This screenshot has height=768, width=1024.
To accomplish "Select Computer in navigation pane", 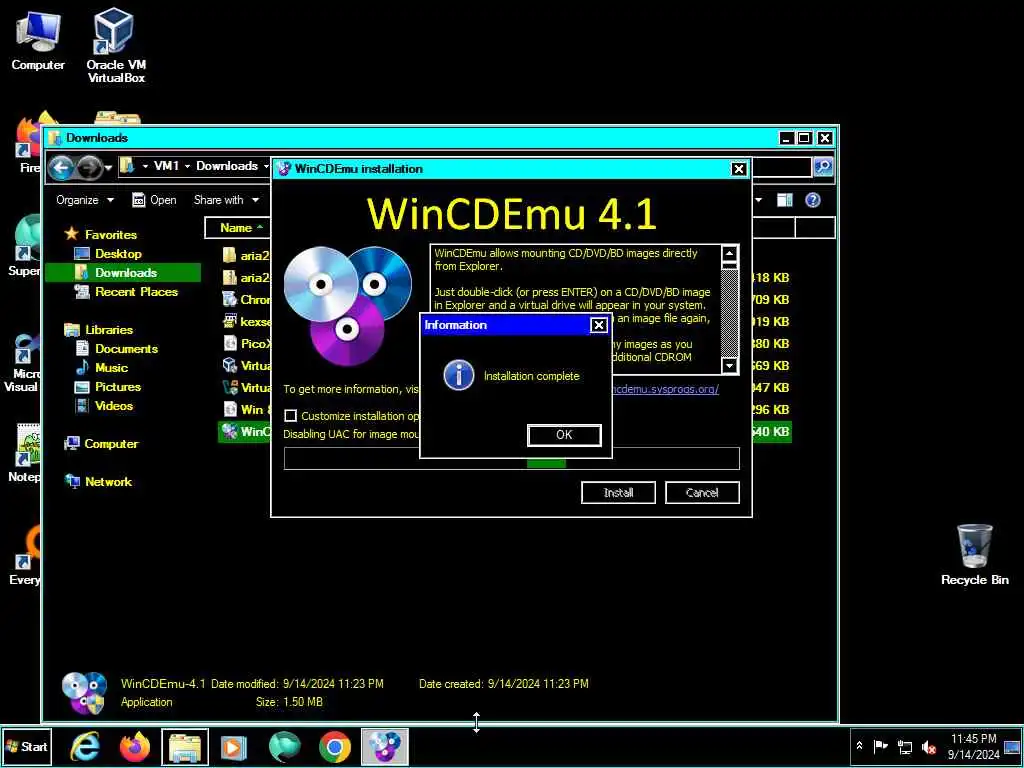I will click(101, 443).
